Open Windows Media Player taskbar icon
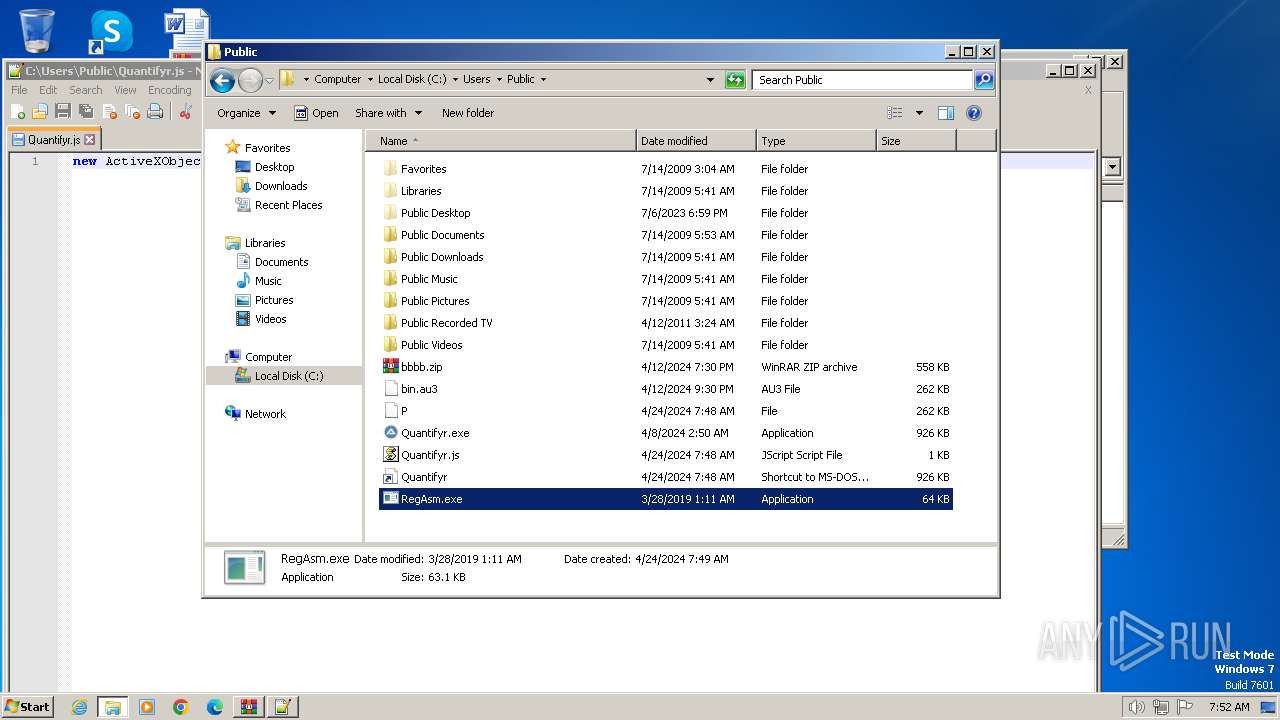 click(147, 707)
